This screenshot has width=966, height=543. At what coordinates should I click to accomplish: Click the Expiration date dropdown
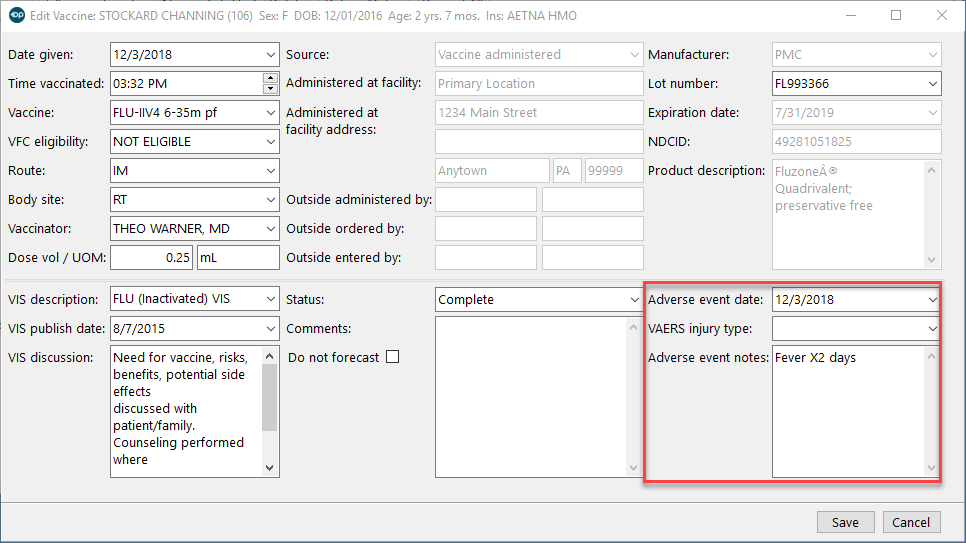click(x=856, y=113)
